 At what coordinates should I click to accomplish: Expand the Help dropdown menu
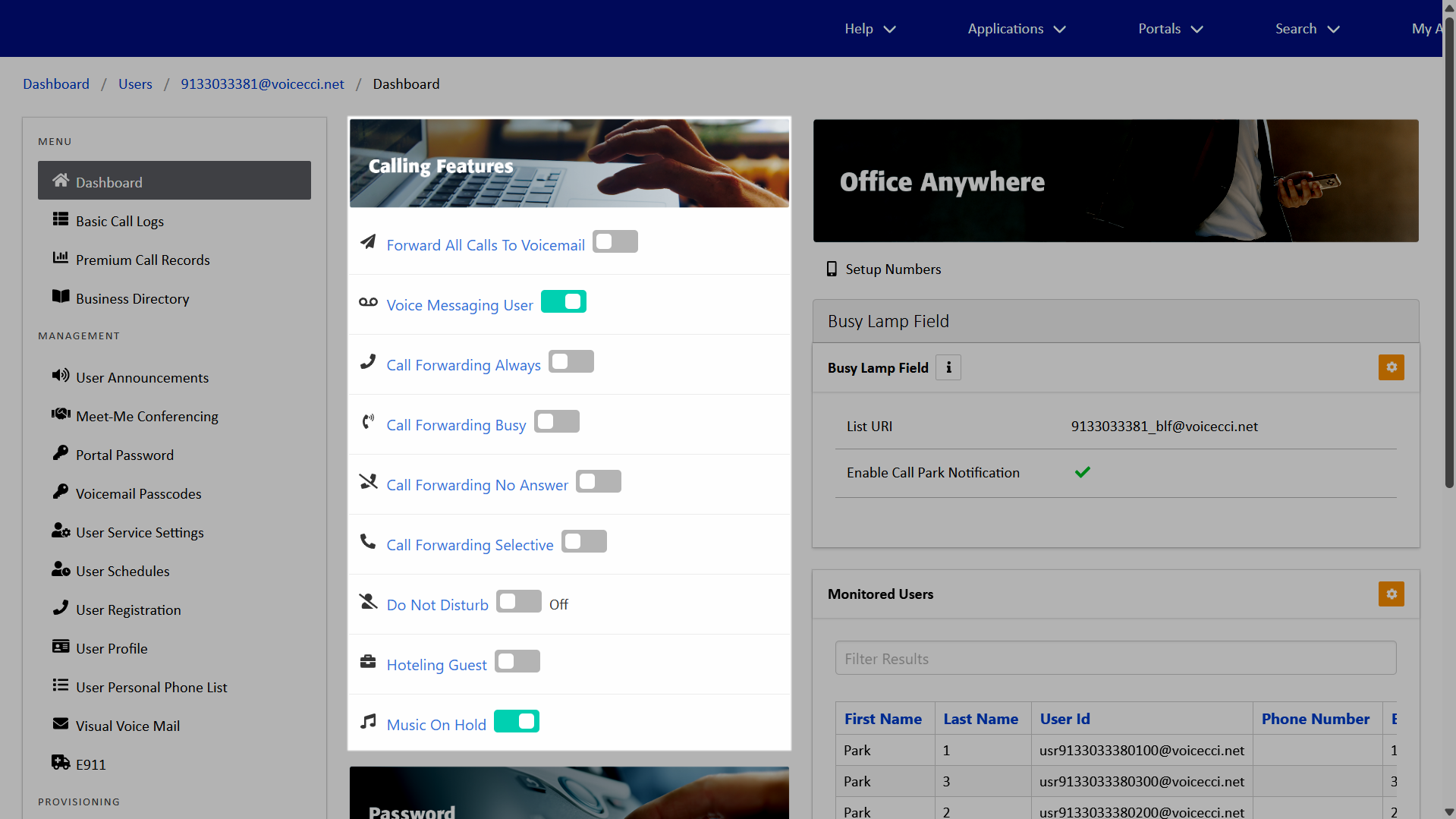point(870,29)
